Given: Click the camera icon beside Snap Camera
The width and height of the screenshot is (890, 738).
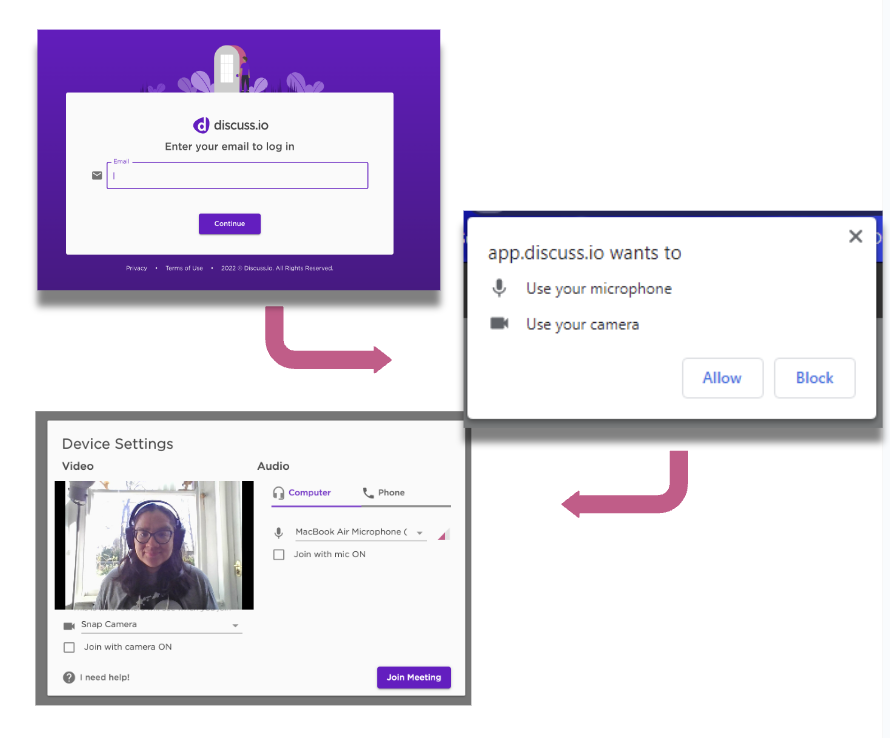Looking at the screenshot, I should 69,626.
